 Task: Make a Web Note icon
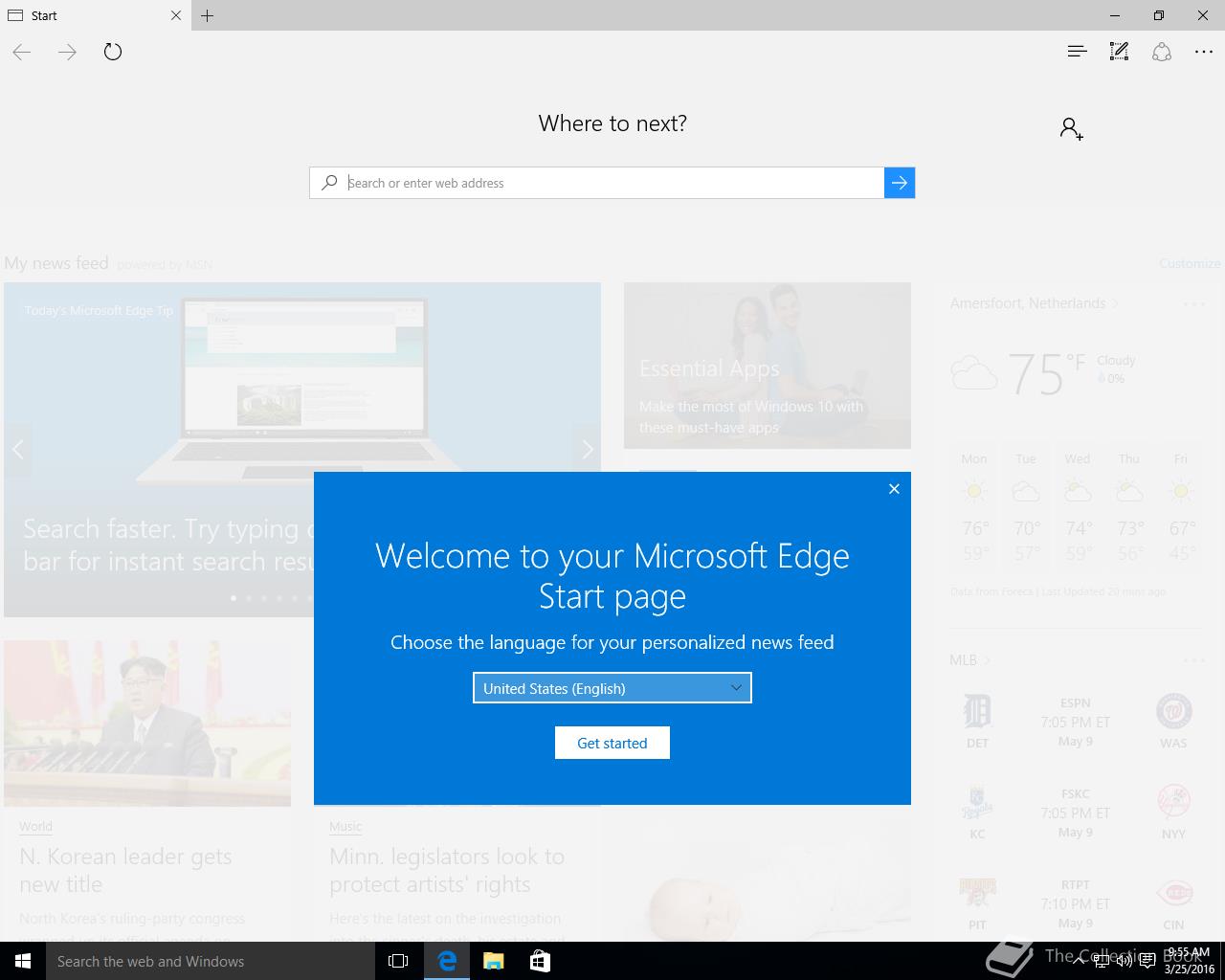pyautogui.click(x=1119, y=52)
